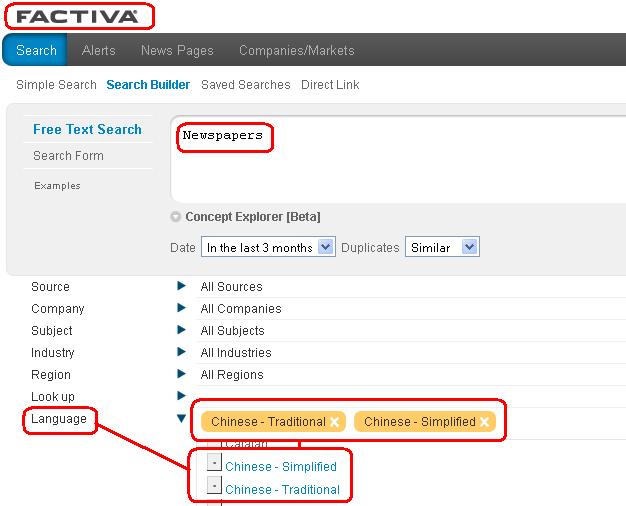The image size is (626, 506).
Task: Click the Look up row label
Action: (x=53, y=396)
